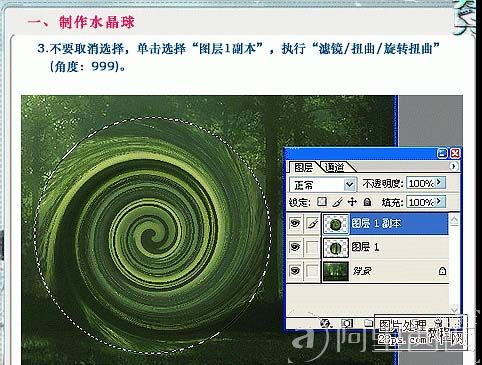Switch to the 通道 (Channels) tab
Viewport: 482px width, 365px height.
pyautogui.click(x=335, y=167)
